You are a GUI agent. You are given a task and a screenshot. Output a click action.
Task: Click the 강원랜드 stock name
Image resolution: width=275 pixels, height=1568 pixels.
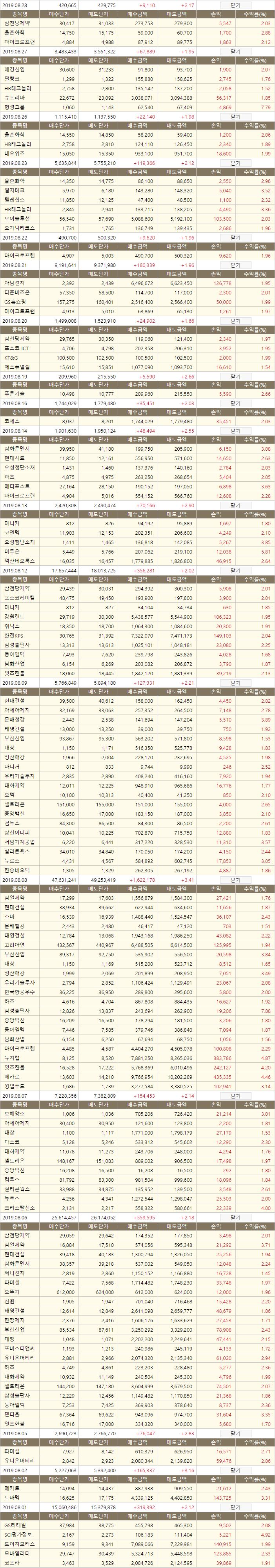tap(15, 617)
